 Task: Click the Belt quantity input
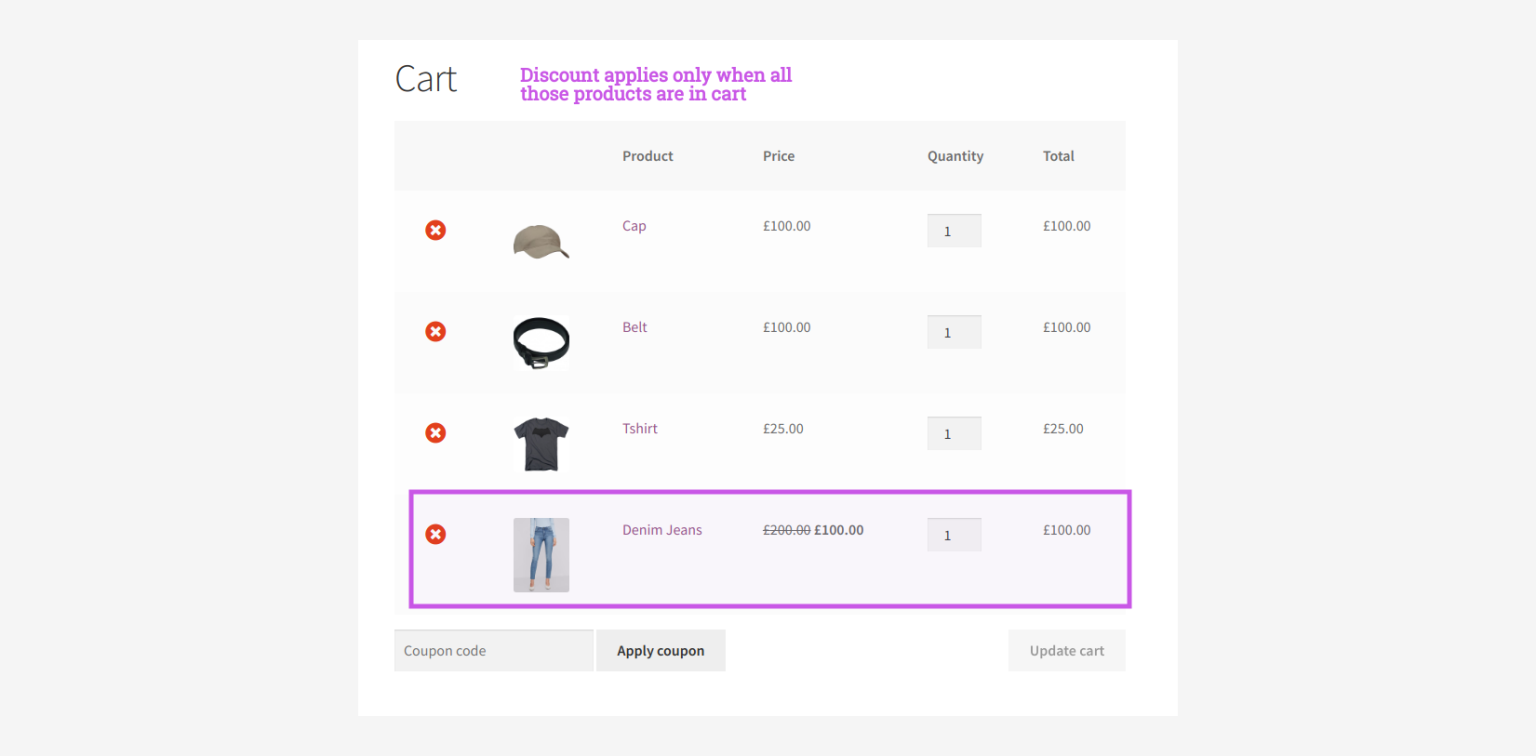[953, 331]
